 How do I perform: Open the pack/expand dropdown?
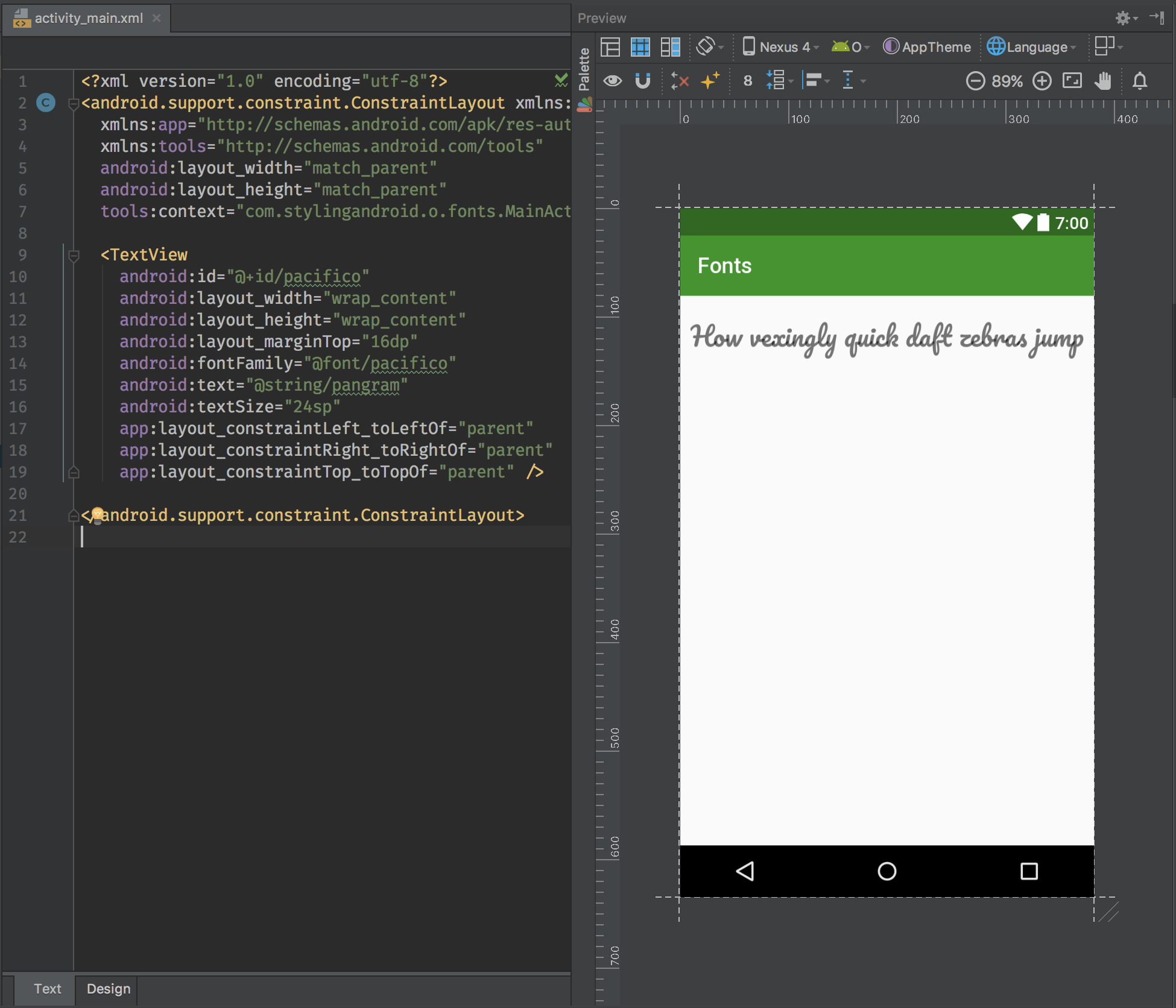[x=779, y=81]
